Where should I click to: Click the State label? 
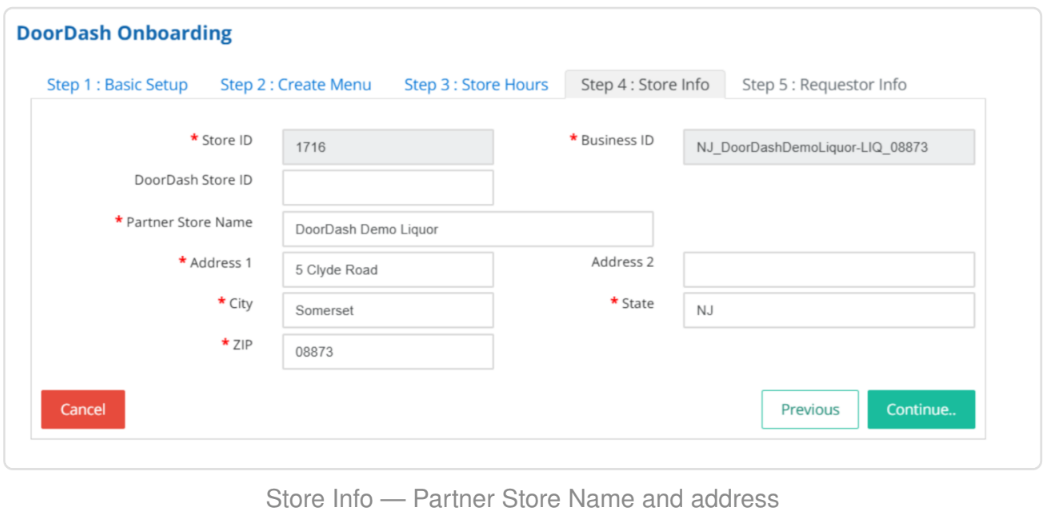[638, 304]
